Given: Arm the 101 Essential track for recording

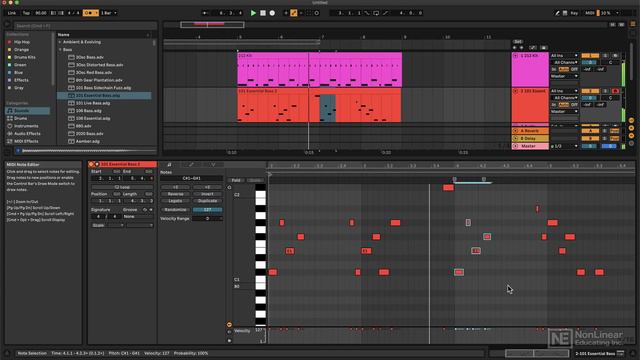Looking at the screenshot, I should click(616, 91).
